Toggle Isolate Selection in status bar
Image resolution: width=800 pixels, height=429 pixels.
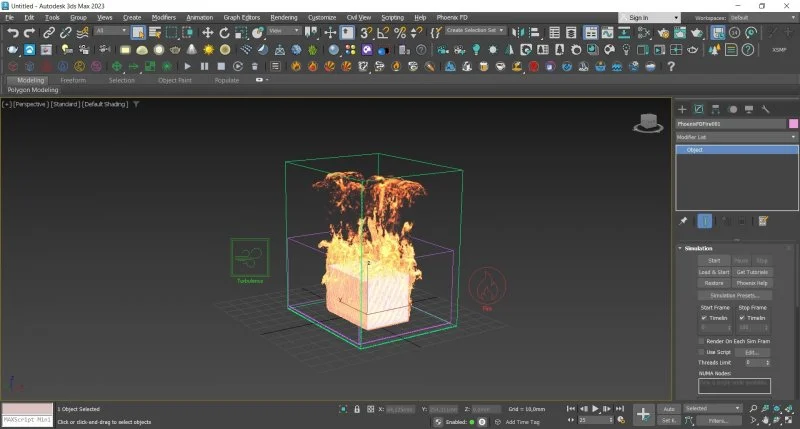343,409
